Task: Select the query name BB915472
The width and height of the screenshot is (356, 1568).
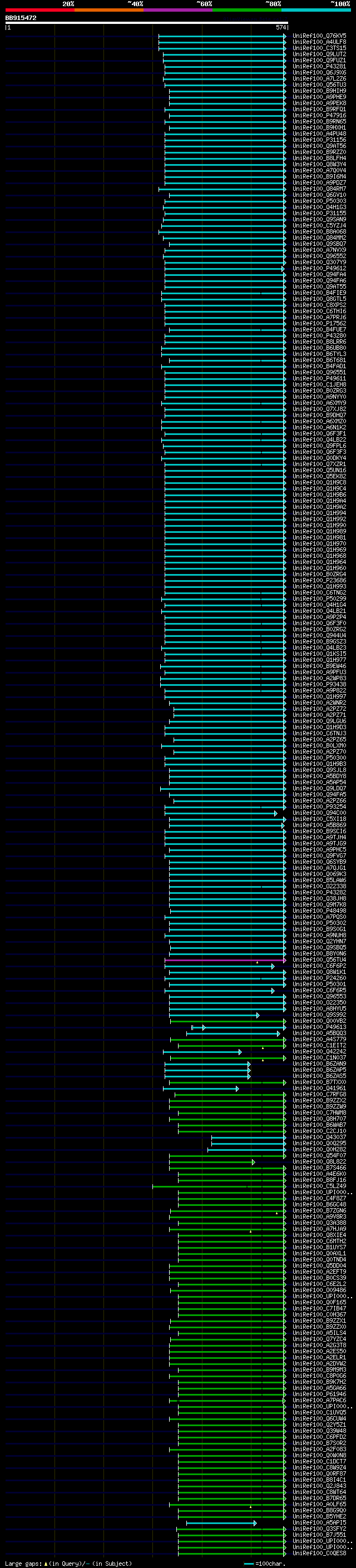Action: [21, 18]
